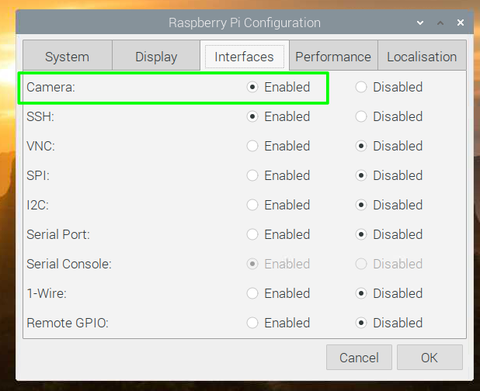Viewport: 480px width, 391px height.
Task: Open the Localisation tab
Action: click(x=422, y=57)
